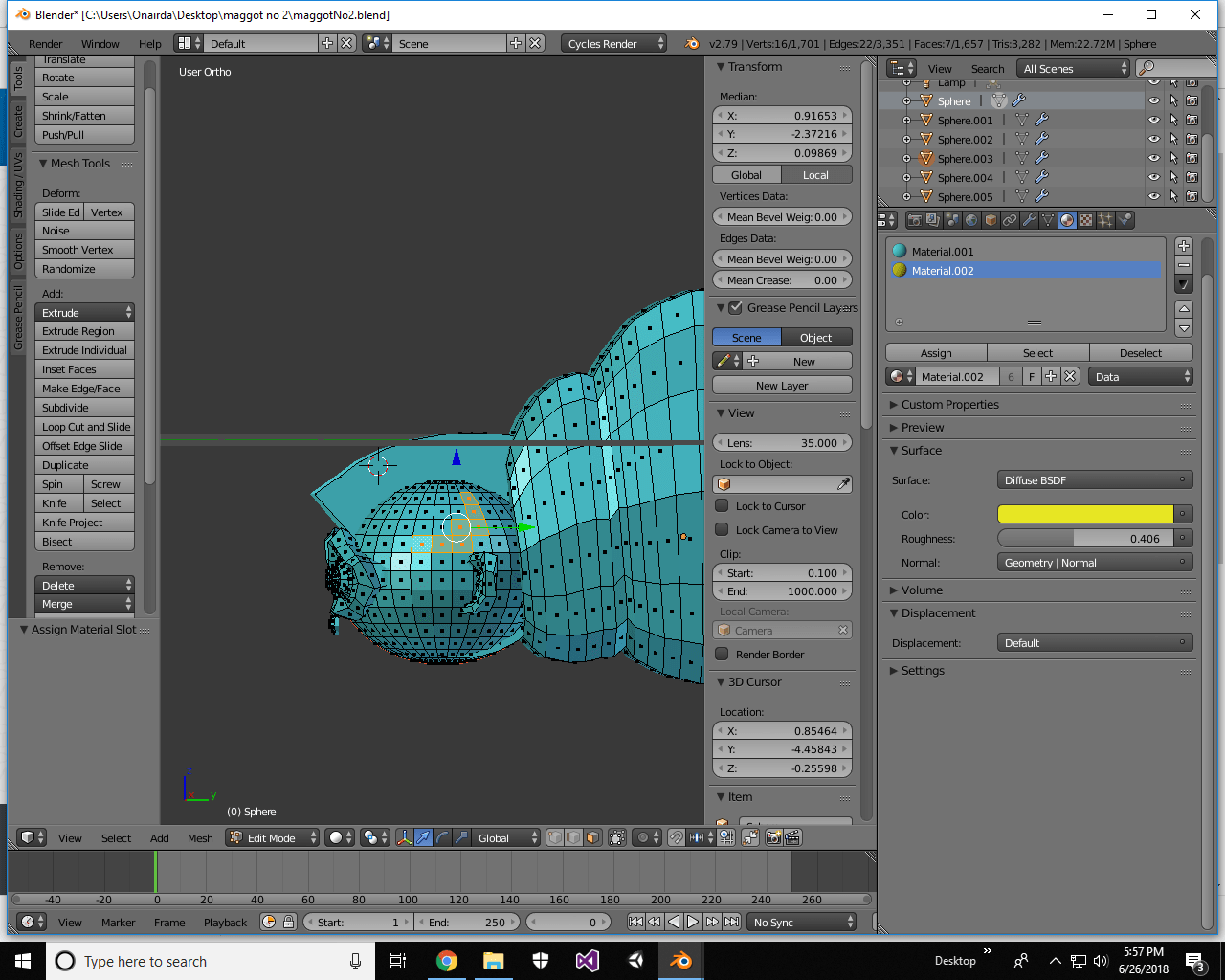Switch to the Grease Pencil sidebar tab
Image resolution: width=1225 pixels, height=980 pixels.
18,318
